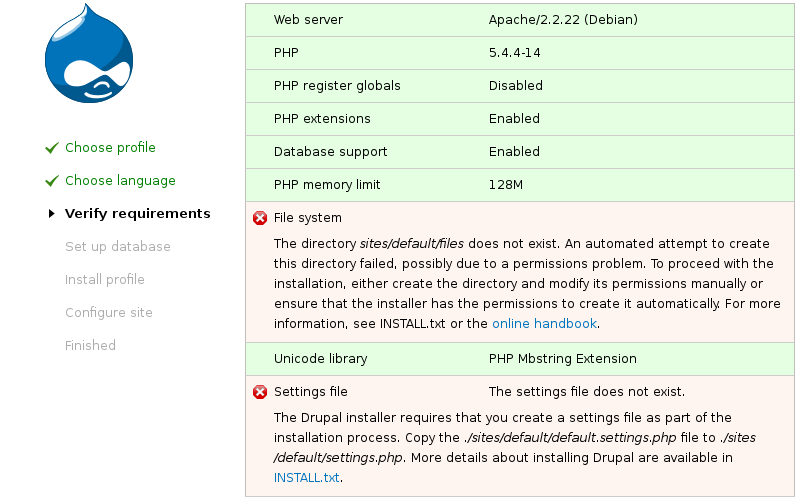Click the Drupal drop logo
Viewport: 807px width, 504px height.
click(x=89, y=59)
